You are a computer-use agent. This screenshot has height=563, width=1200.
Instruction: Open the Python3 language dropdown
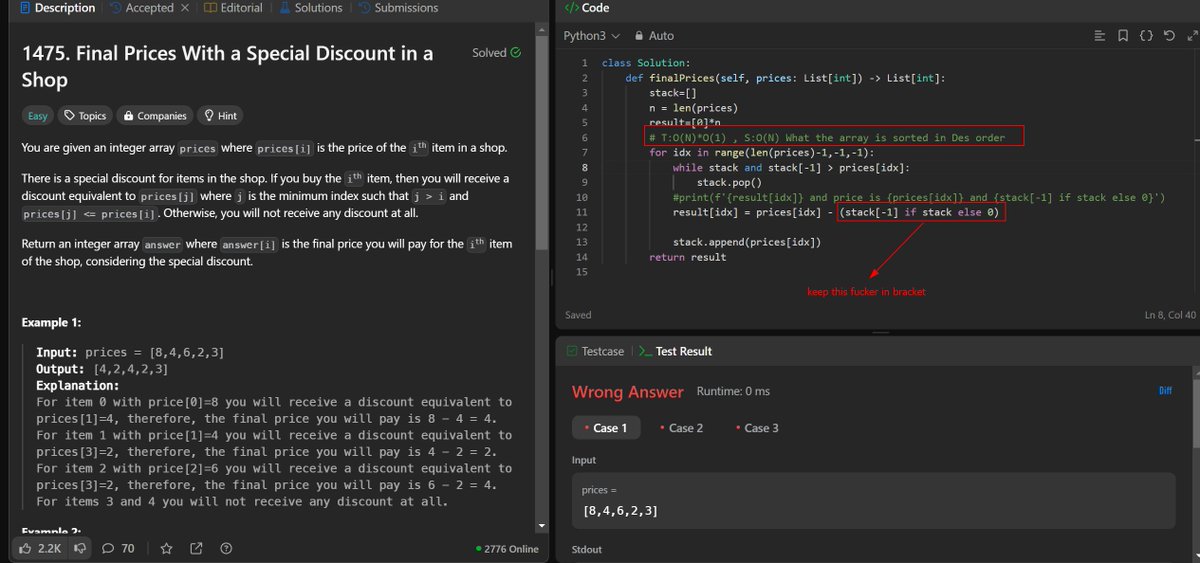click(592, 36)
